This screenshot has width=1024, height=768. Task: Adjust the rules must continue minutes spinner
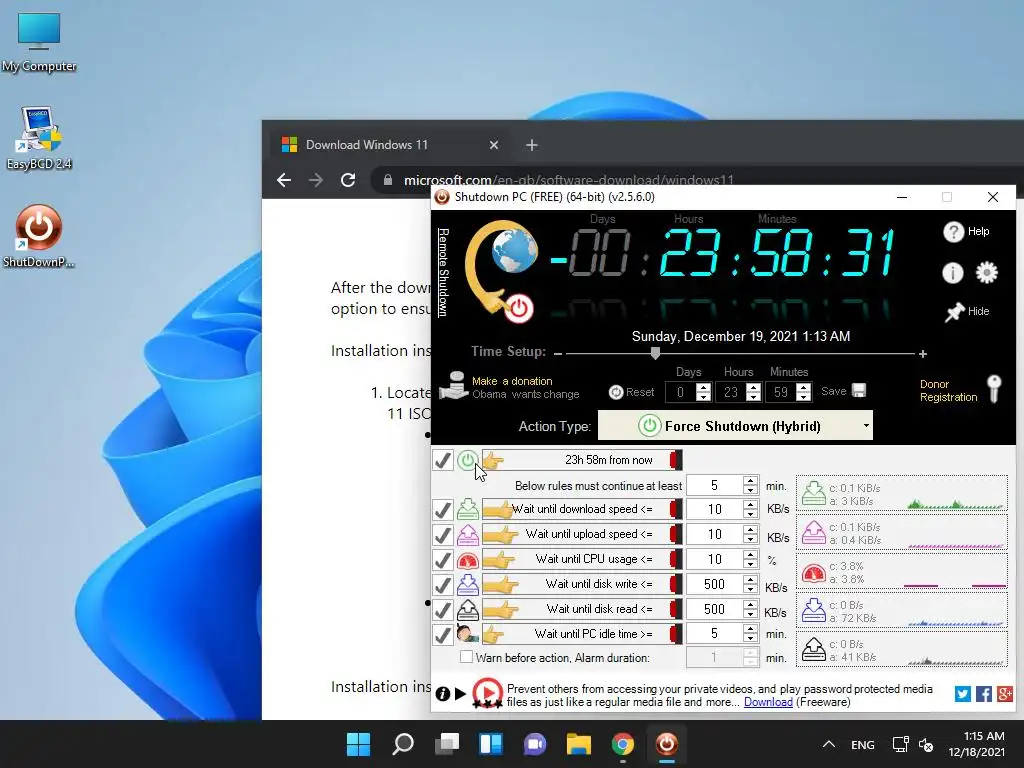[x=750, y=485]
